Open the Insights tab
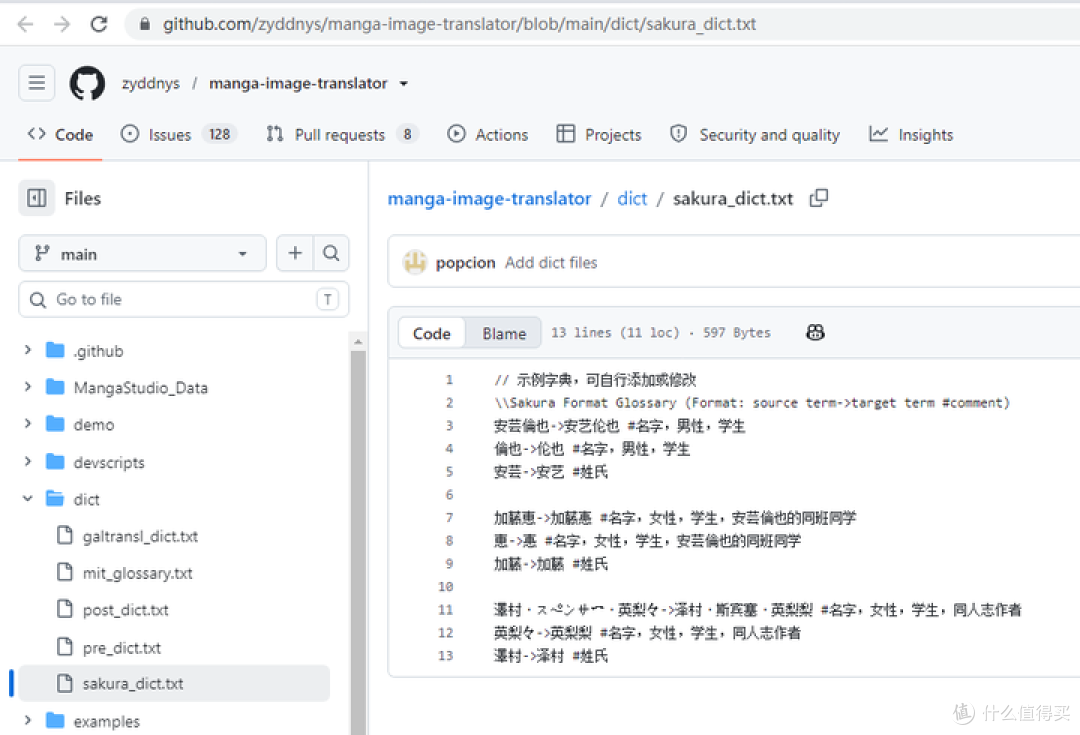This screenshot has width=1080, height=735. 911,134
